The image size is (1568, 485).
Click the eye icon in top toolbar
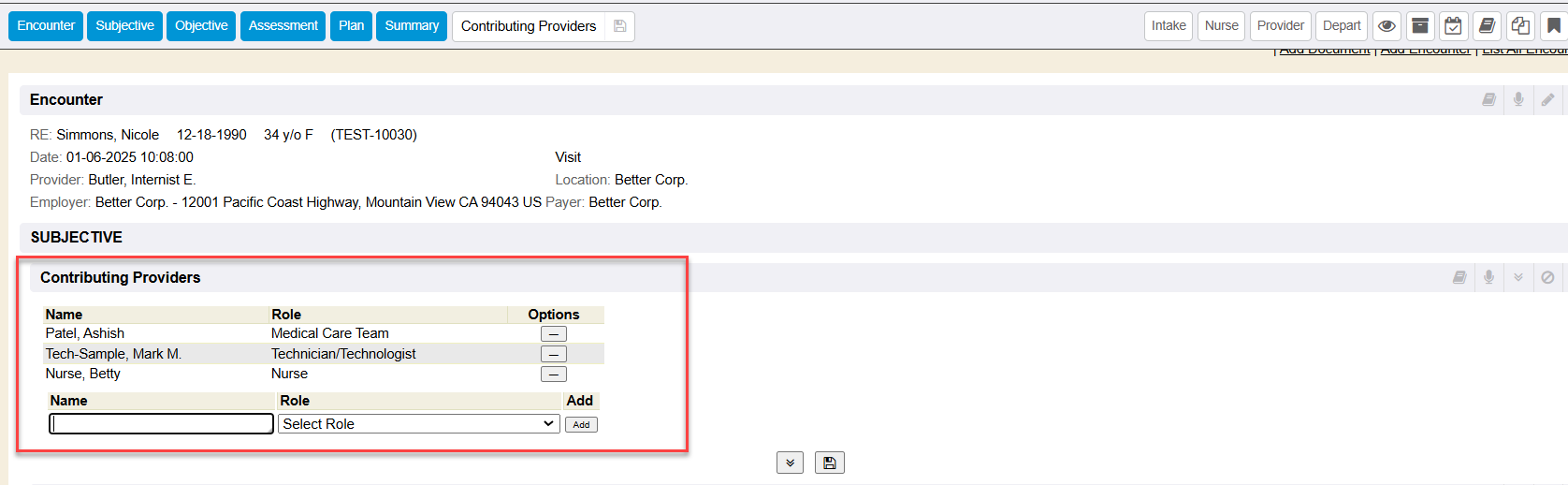tap(1387, 26)
